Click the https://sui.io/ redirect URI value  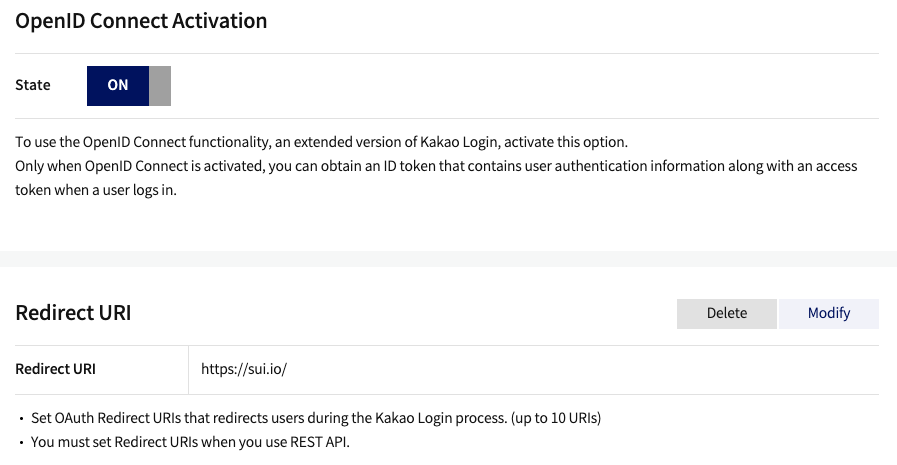(x=244, y=369)
